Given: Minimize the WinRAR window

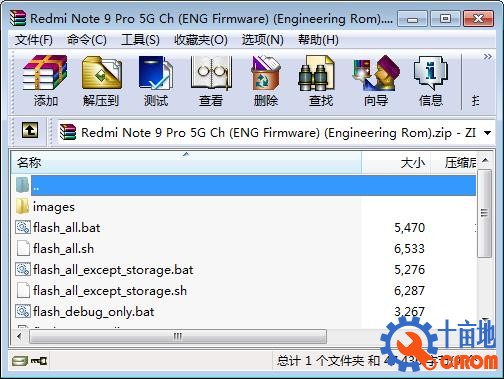Looking at the screenshot, I should 412,19.
